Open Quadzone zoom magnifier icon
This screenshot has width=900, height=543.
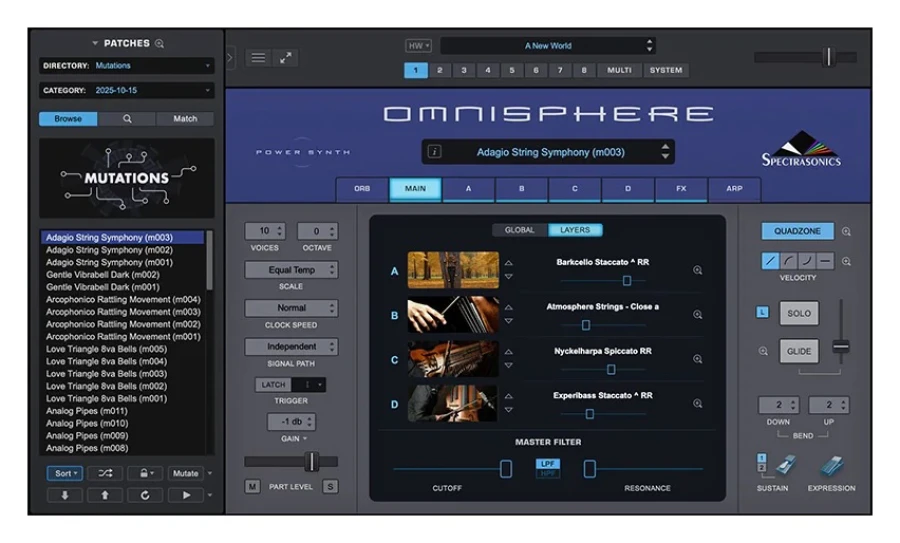846,231
